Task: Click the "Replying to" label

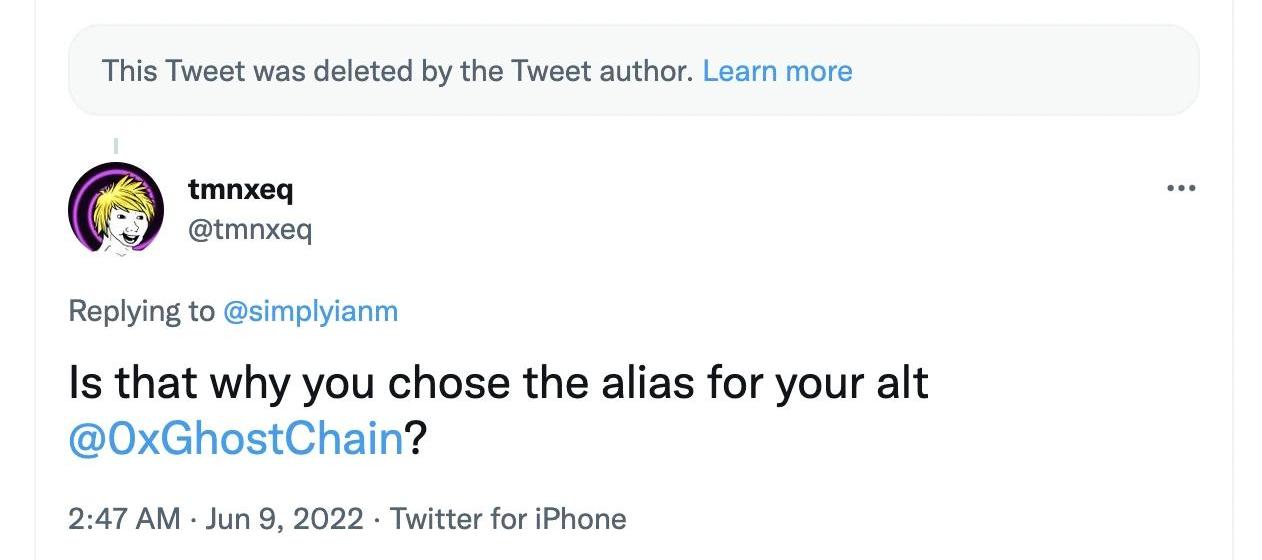Action: [141, 311]
